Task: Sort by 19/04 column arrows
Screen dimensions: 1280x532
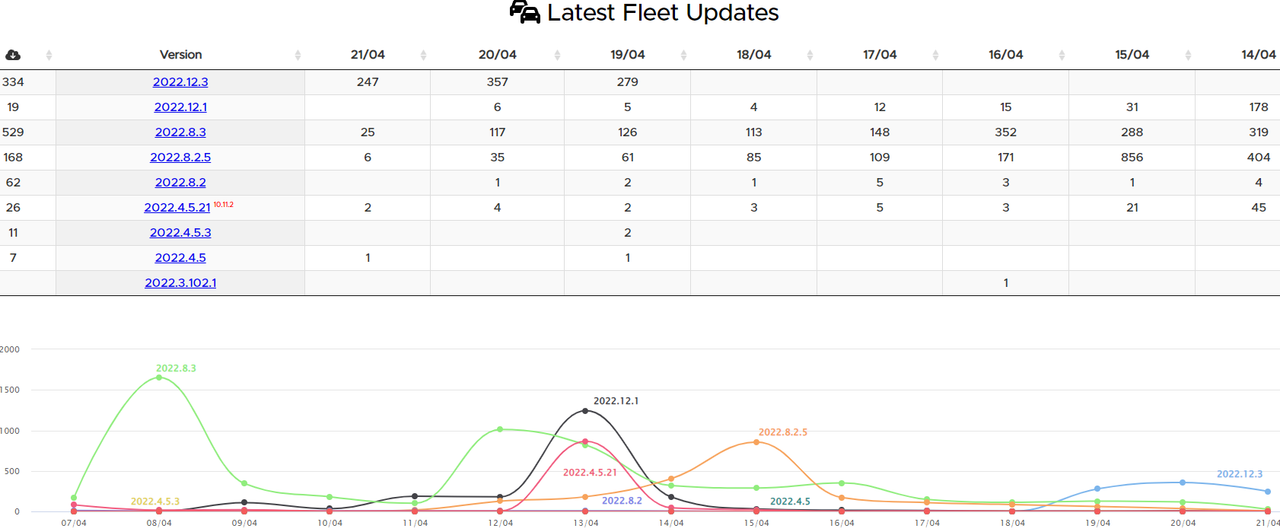Action: [684, 55]
